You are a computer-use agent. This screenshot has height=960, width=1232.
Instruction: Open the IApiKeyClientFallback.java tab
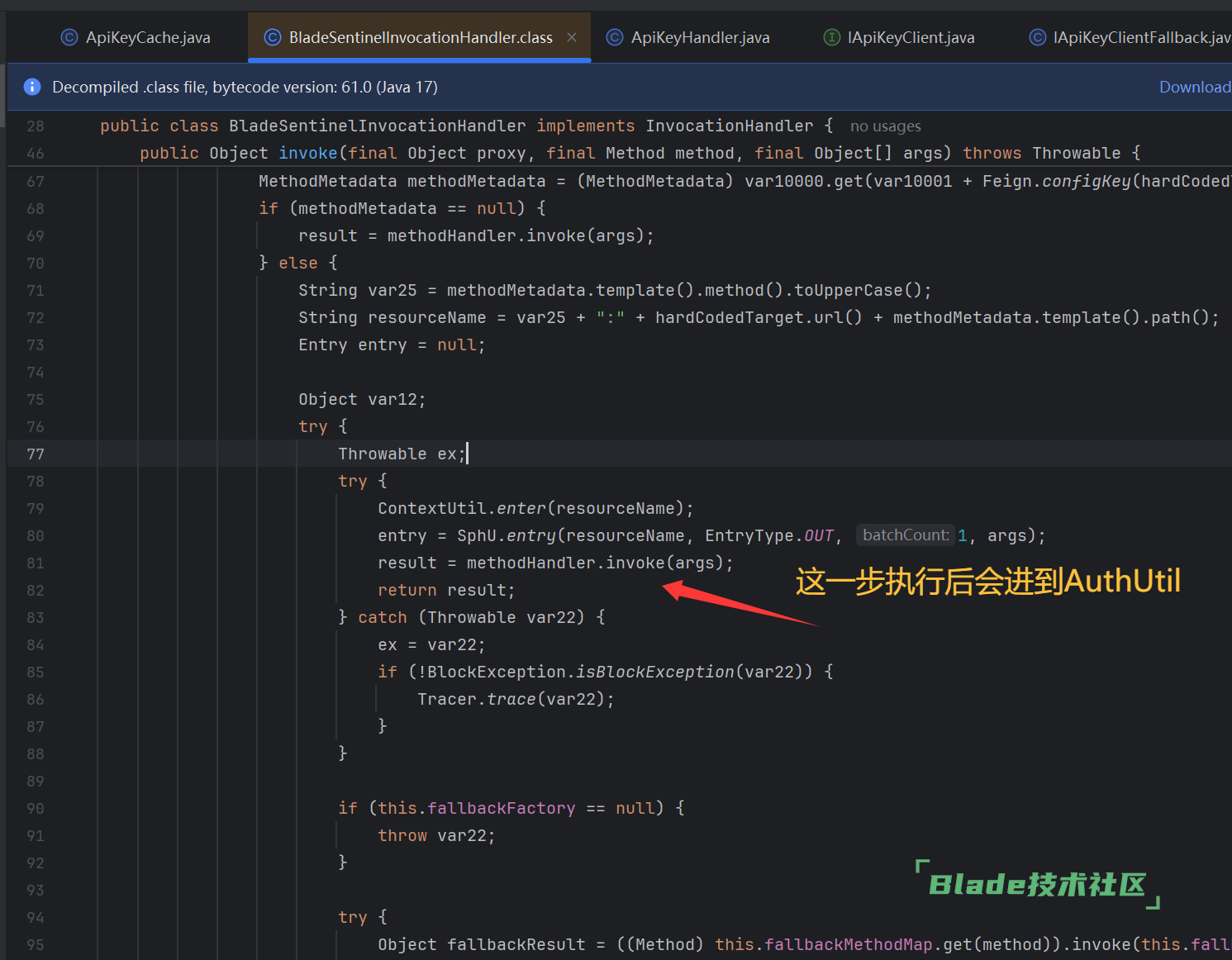1140,37
